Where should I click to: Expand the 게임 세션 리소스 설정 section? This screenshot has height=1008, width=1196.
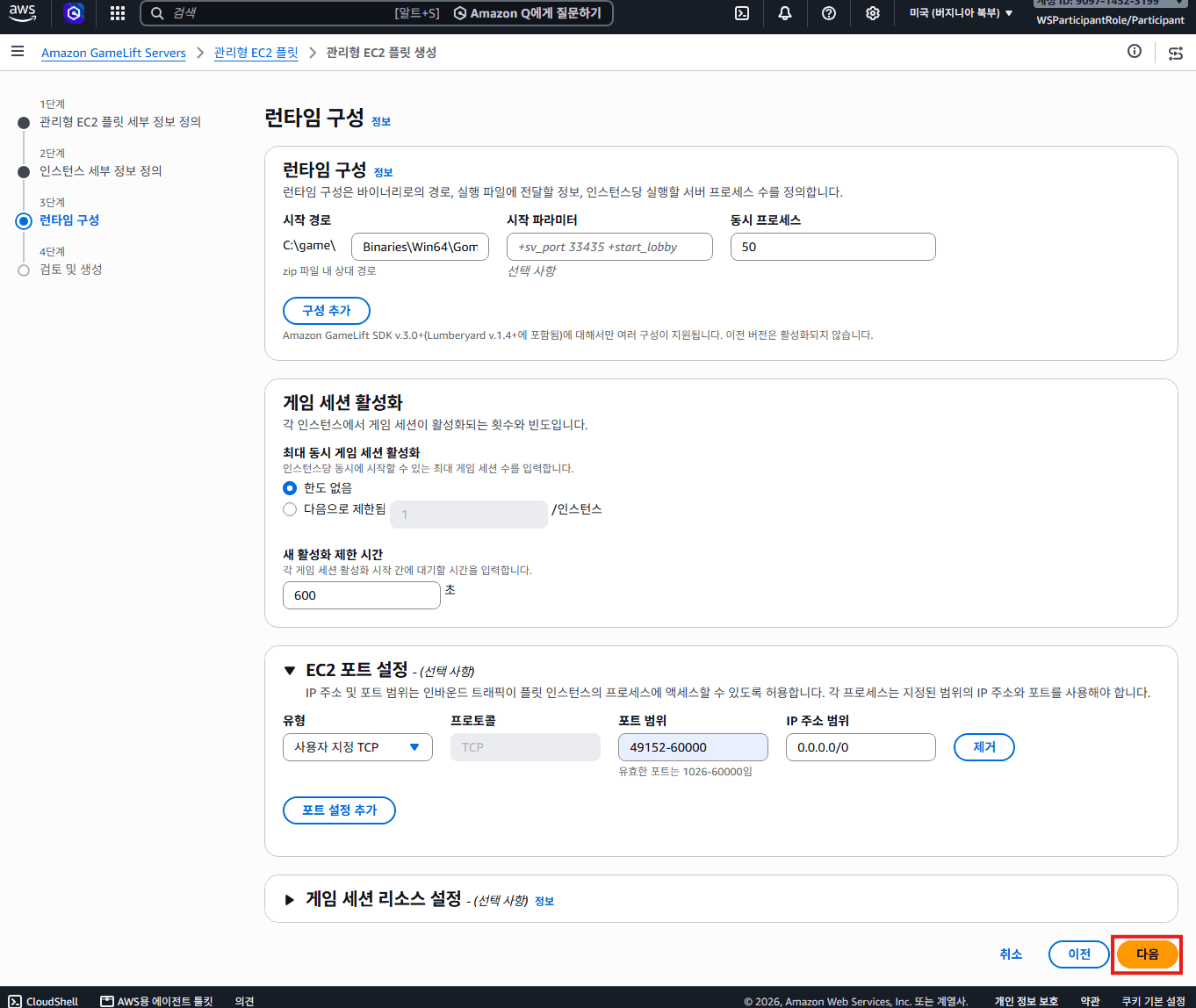click(290, 899)
